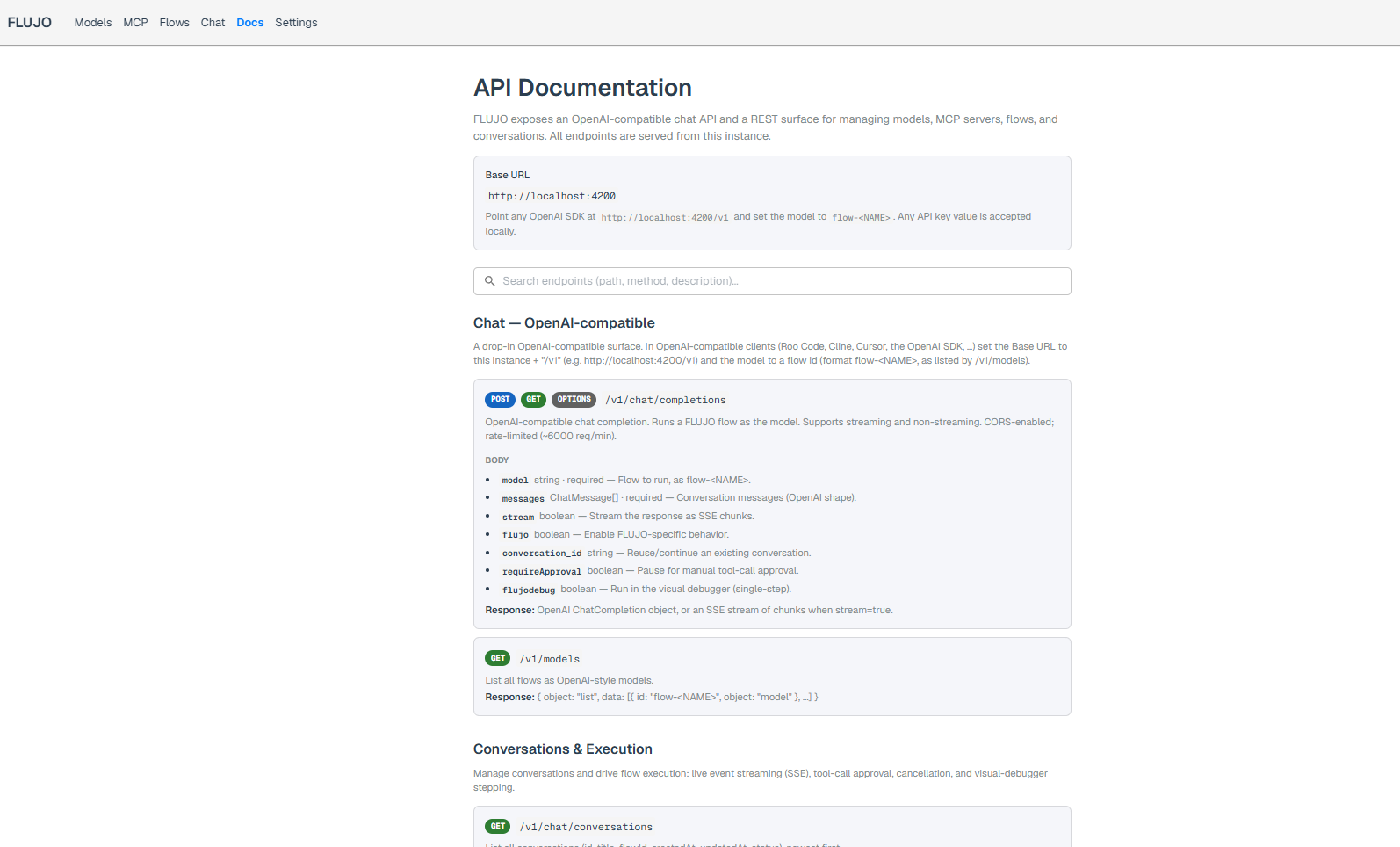
Task: Click the magnifier icon in search box
Action: (490, 281)
